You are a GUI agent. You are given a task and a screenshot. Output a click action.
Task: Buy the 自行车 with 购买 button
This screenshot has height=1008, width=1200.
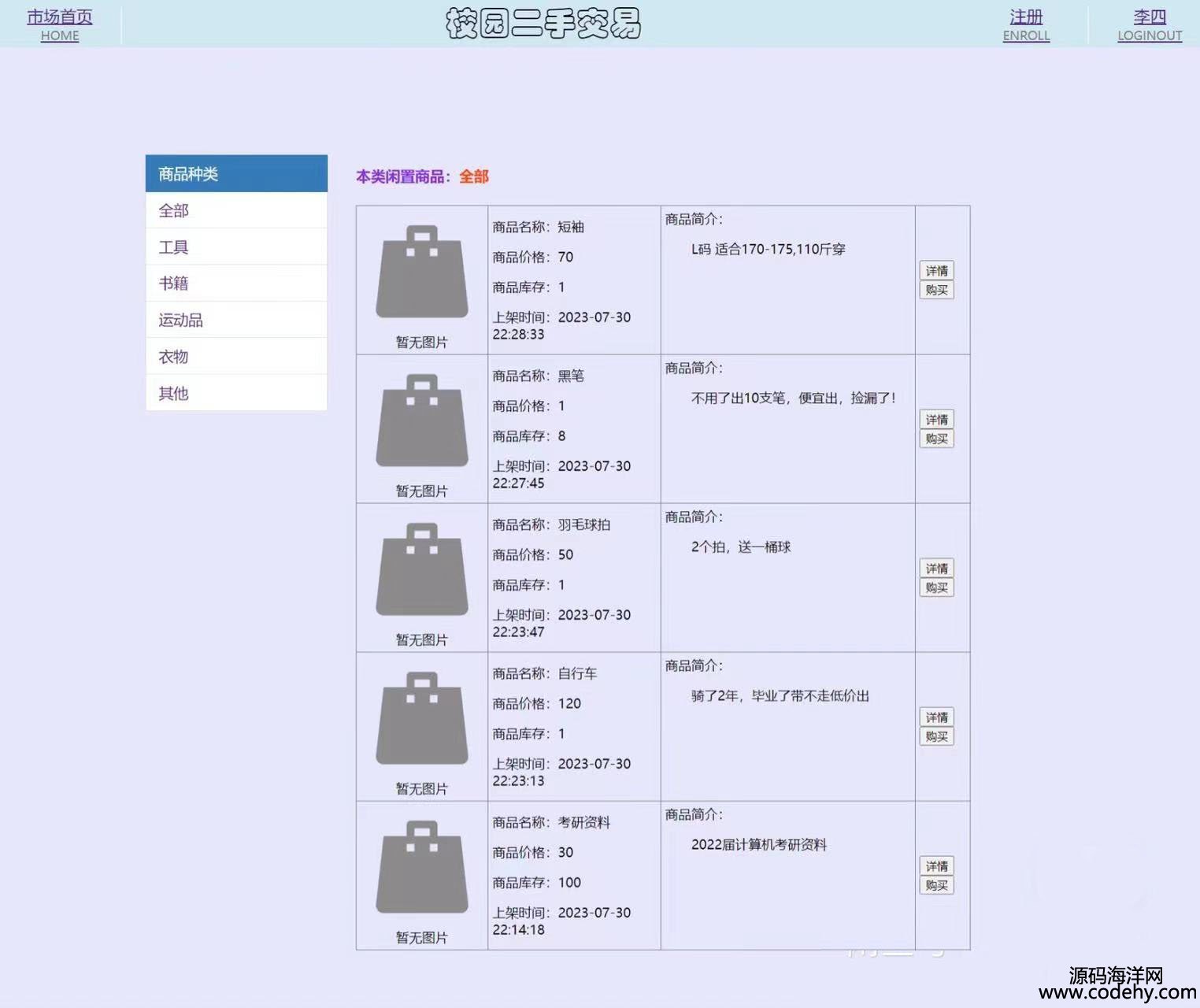(936, 736)
